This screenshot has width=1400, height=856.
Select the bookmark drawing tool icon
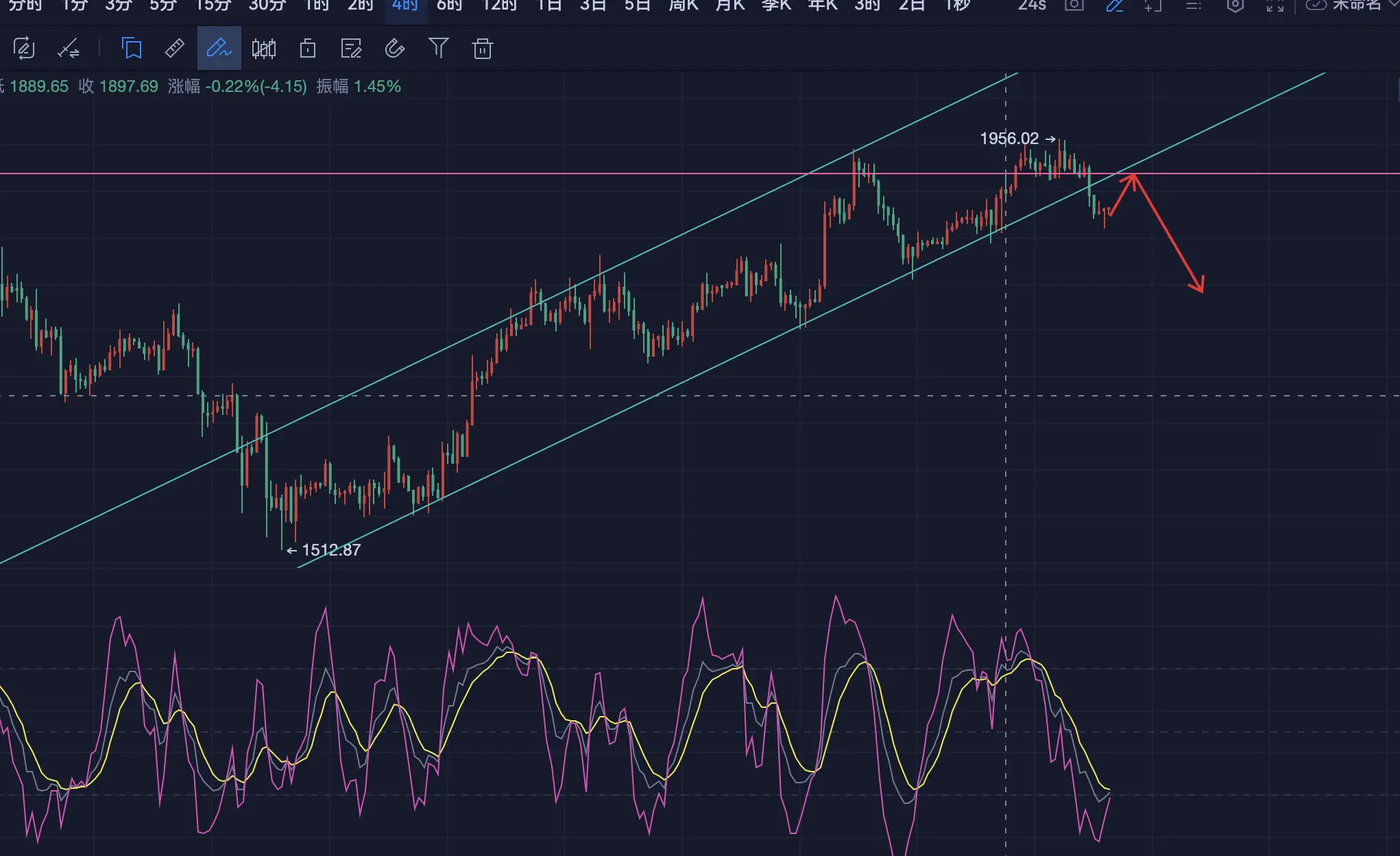pos(132,49)
